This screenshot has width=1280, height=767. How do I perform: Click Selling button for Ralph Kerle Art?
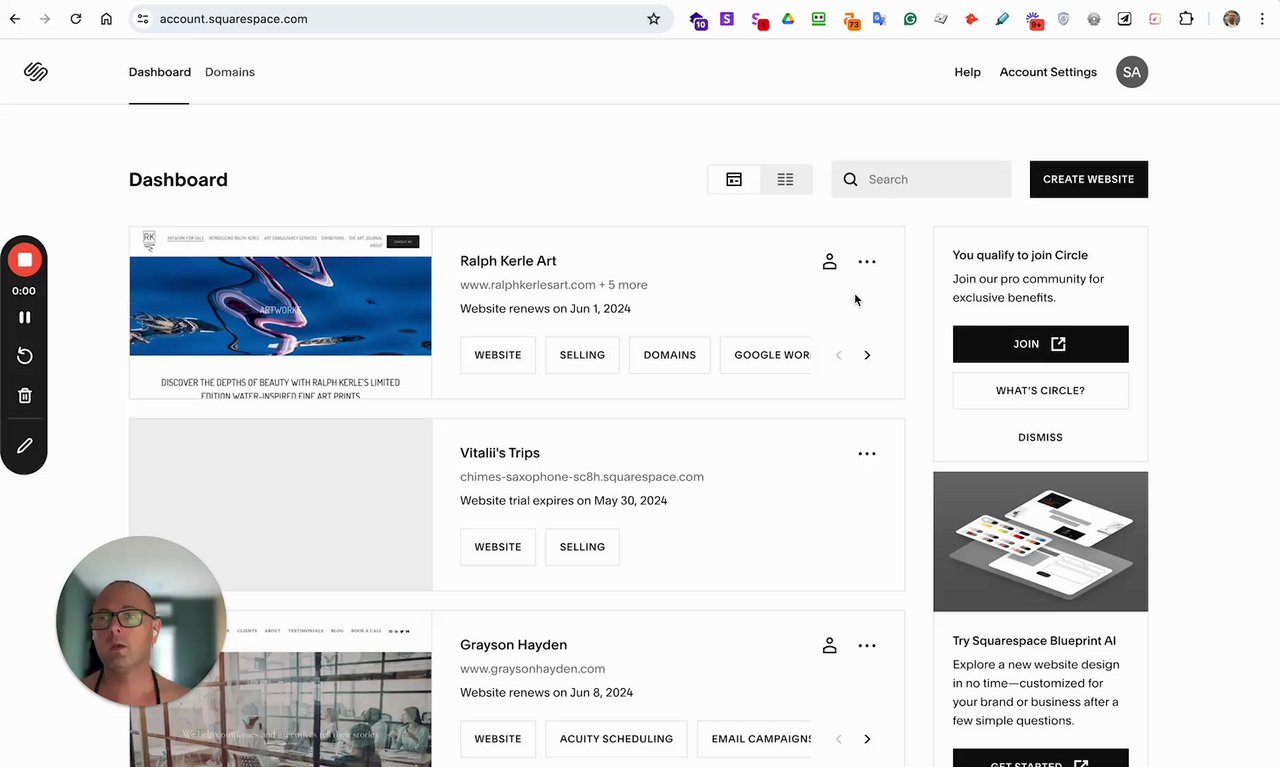[582, 355]
